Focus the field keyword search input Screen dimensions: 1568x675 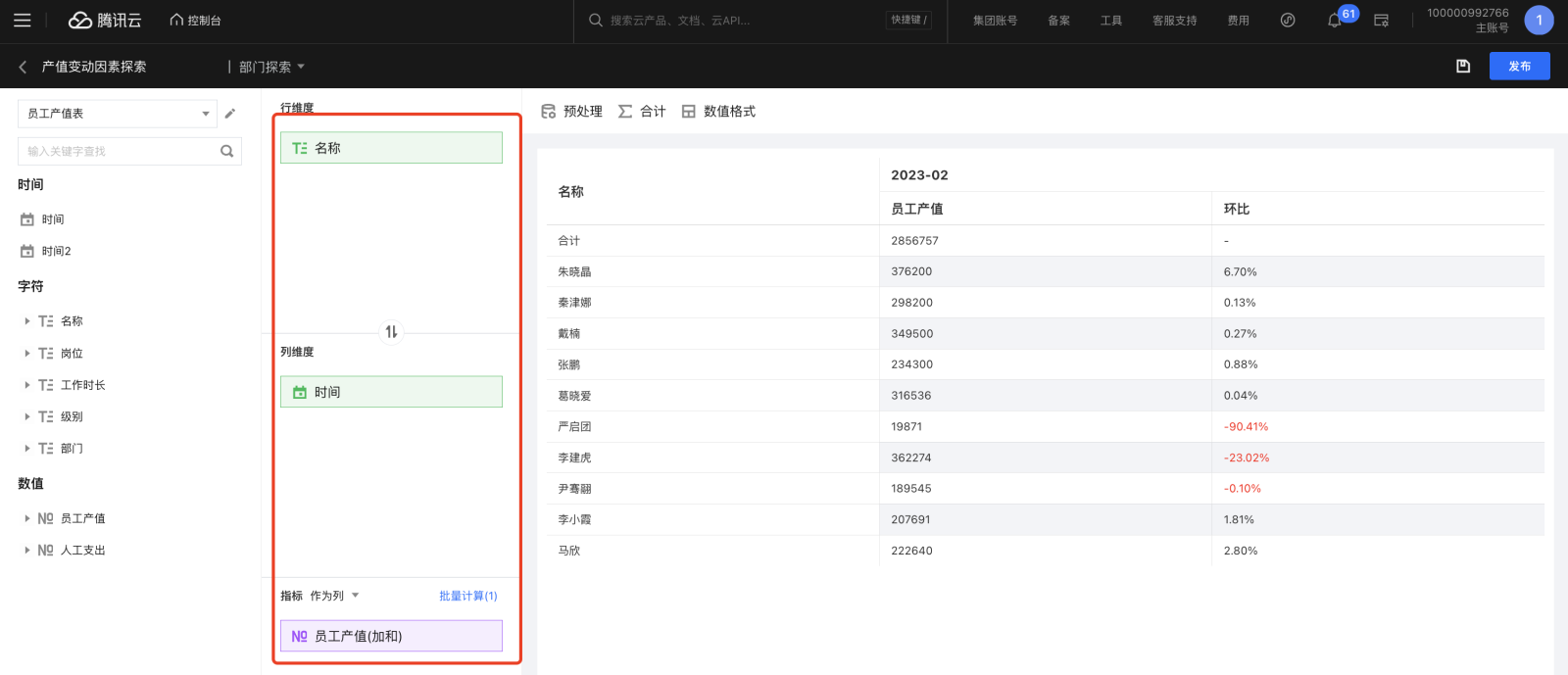pyautogui.click(x=118, y=151)
